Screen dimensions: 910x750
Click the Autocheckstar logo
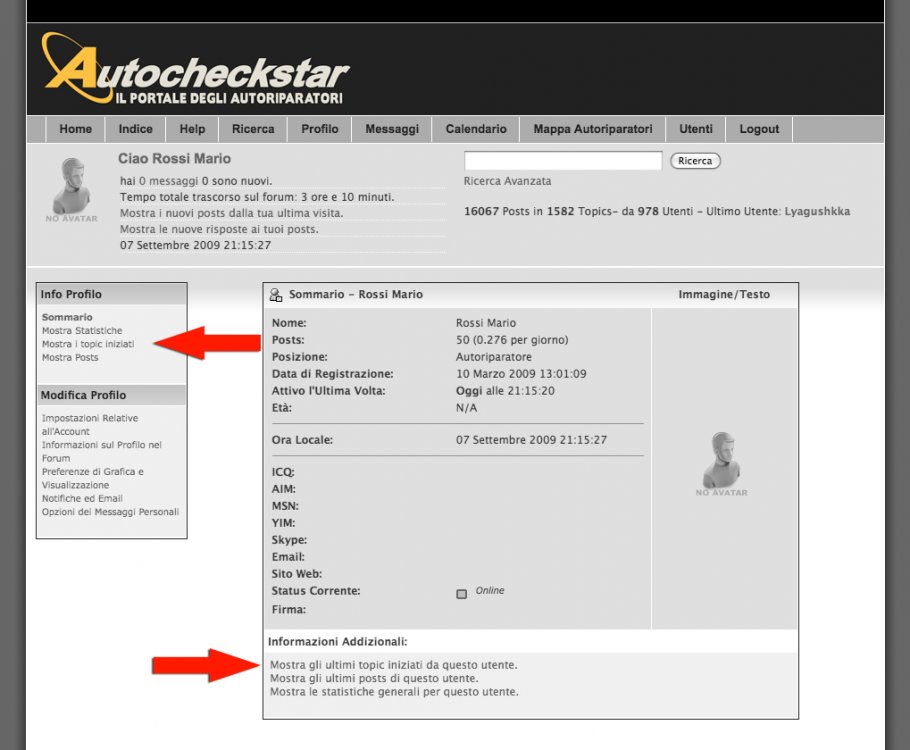195,70
